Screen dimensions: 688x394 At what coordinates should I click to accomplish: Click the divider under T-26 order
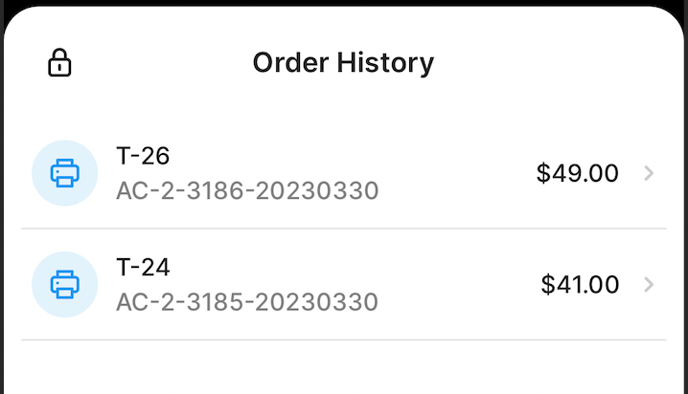344,228
